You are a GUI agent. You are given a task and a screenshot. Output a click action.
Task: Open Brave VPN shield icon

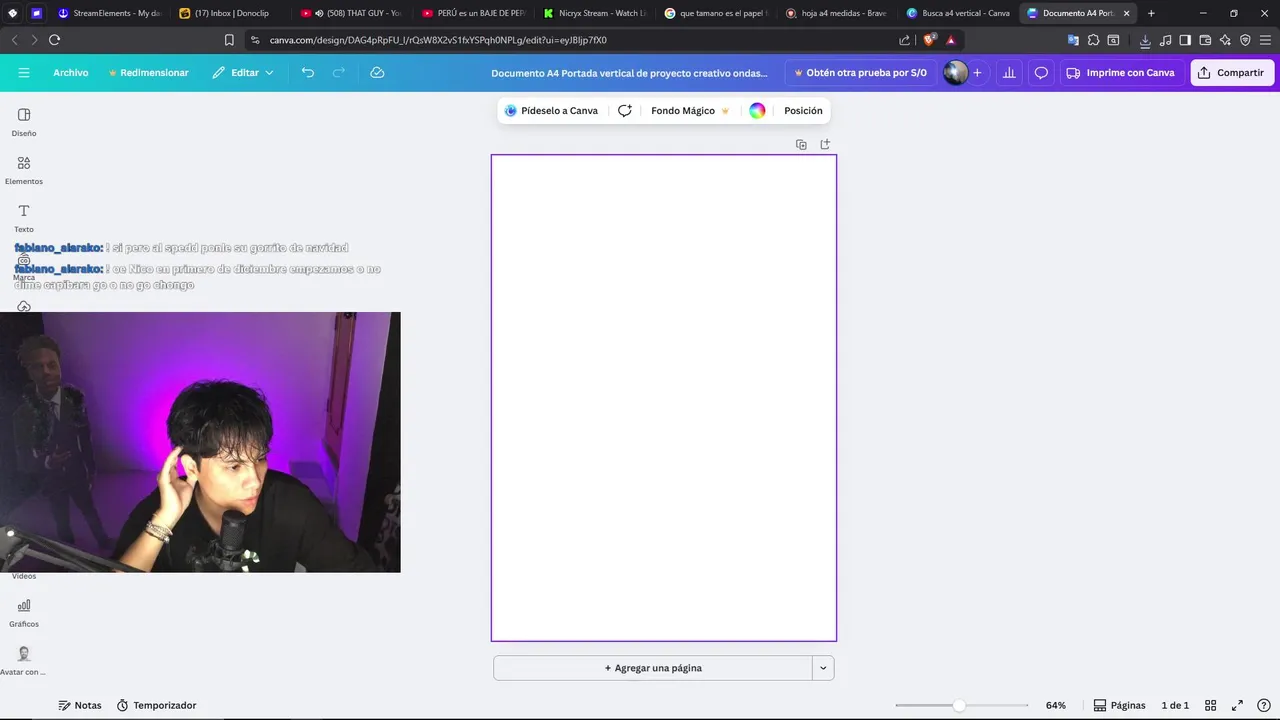[x=1245, y=40]
